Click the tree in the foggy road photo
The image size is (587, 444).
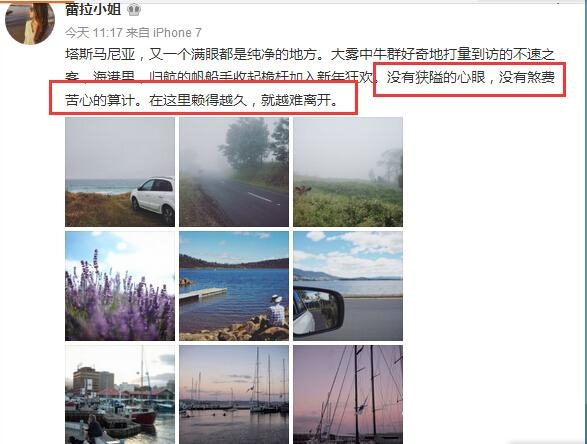click(245, 144)
